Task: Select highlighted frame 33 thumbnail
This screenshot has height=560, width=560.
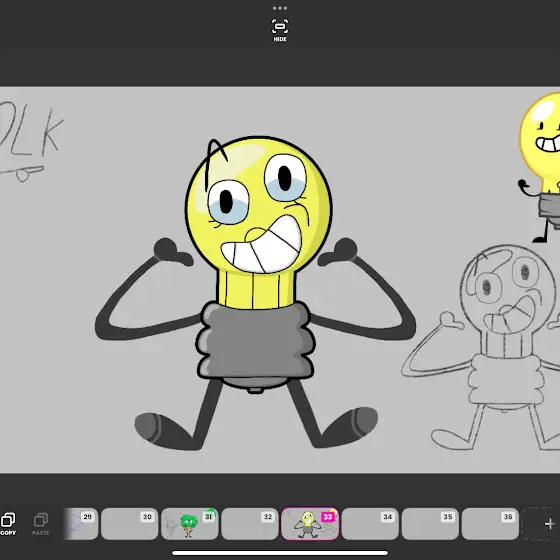Action: coord(310,524)
